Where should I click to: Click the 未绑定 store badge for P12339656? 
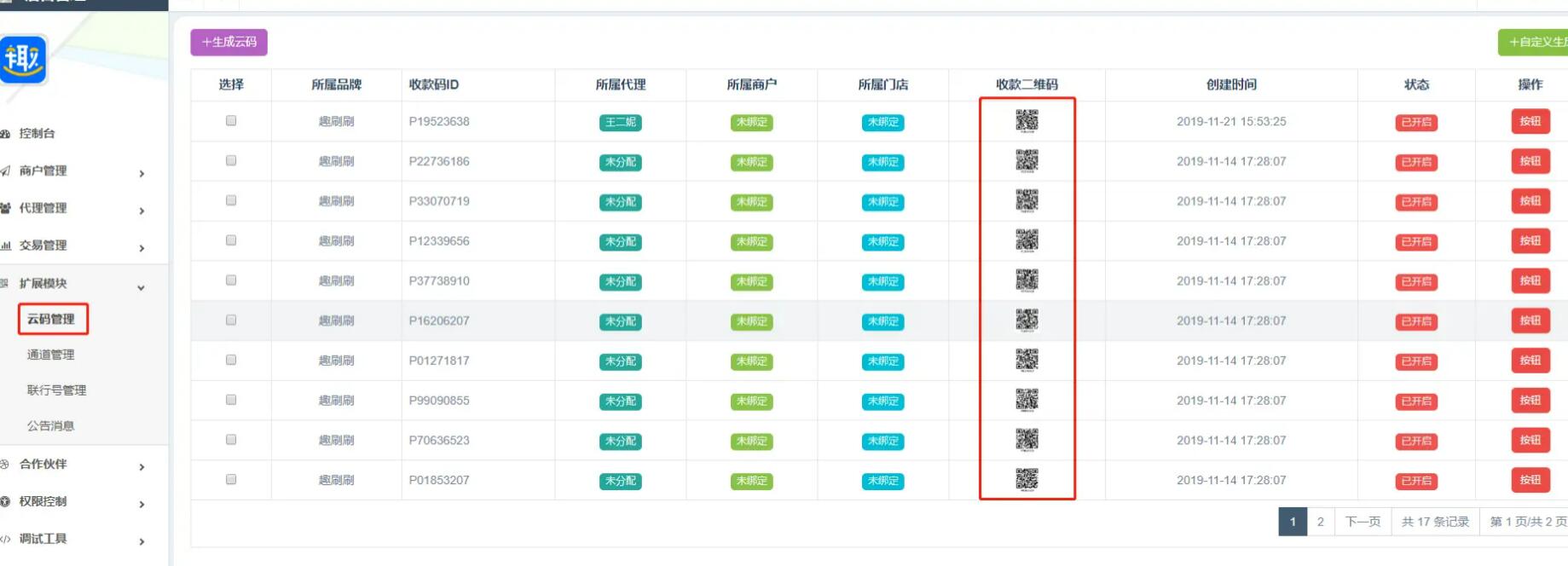pyautogui.click(x=883, y=242)
